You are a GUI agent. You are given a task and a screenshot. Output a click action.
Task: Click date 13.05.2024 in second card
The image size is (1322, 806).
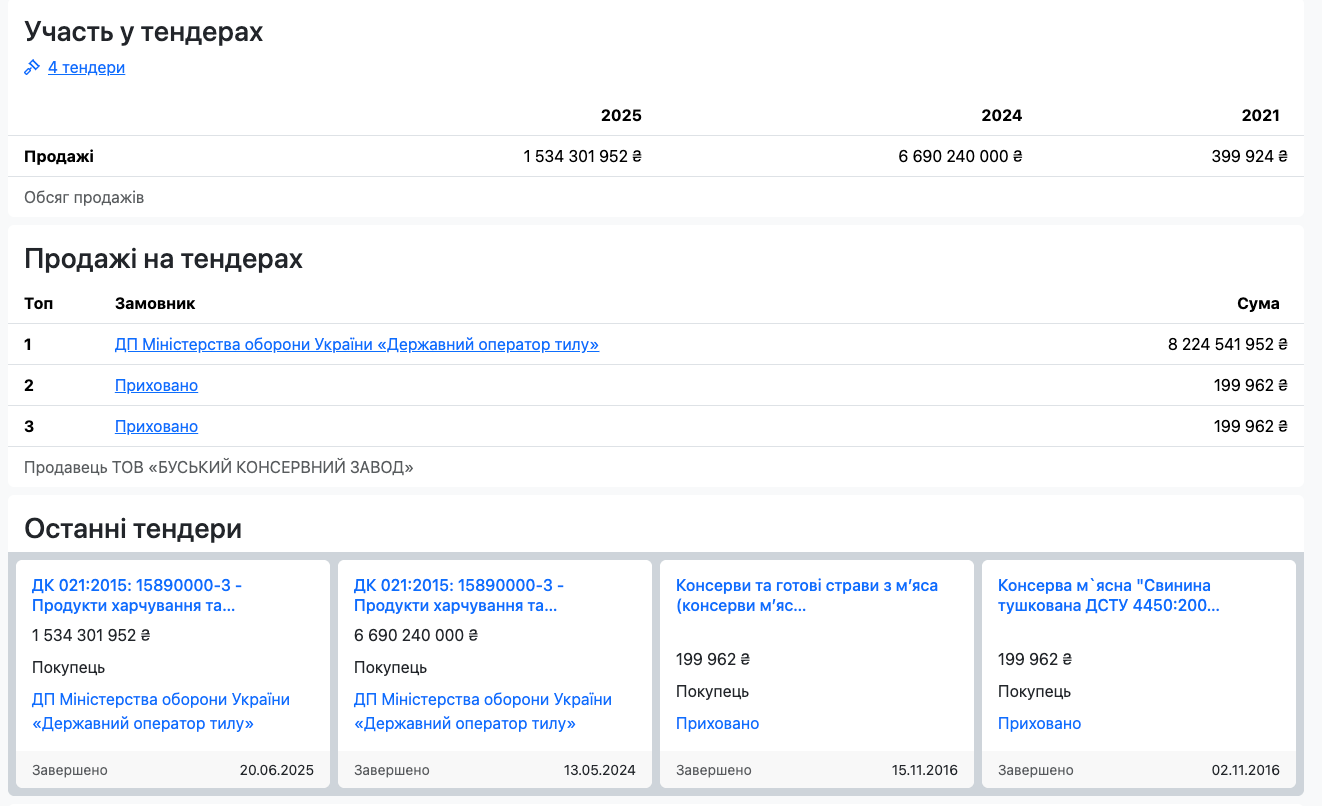tap(599, 770)
